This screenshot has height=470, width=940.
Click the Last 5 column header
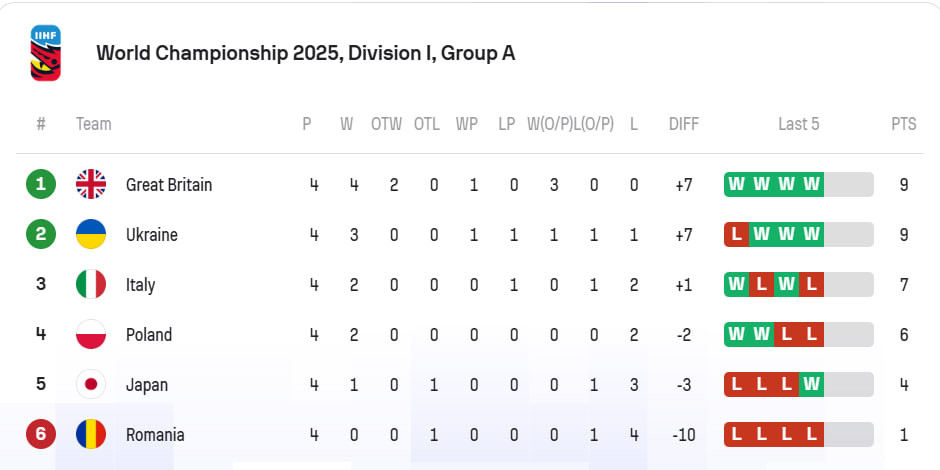[799, 124]
